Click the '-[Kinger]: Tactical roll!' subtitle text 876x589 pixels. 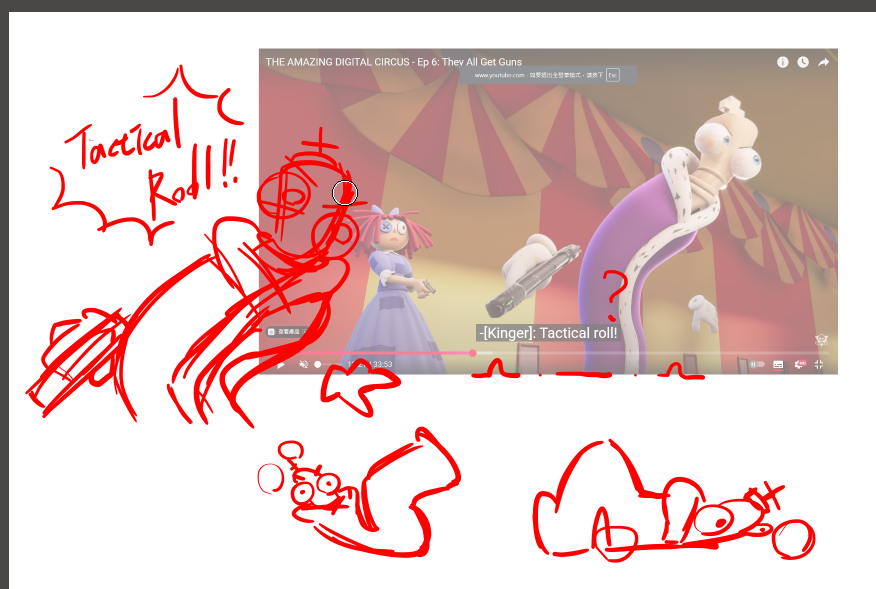(x=547, y=333)
